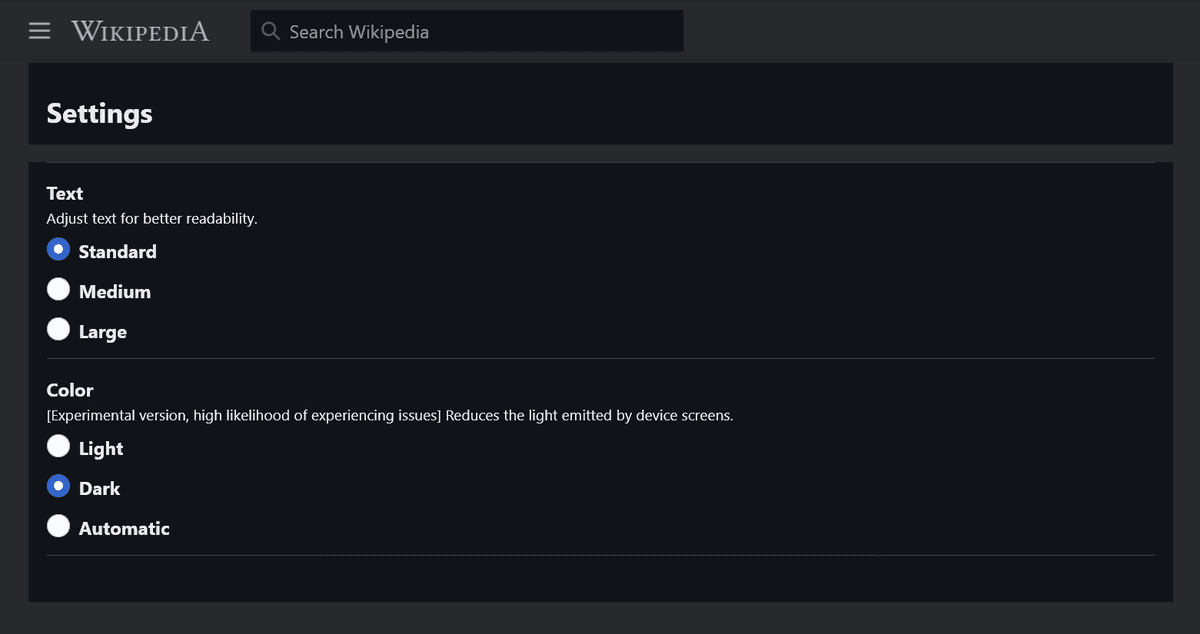
Task: Click the Wikipedia wordmark logo
Action: (140, 31)
